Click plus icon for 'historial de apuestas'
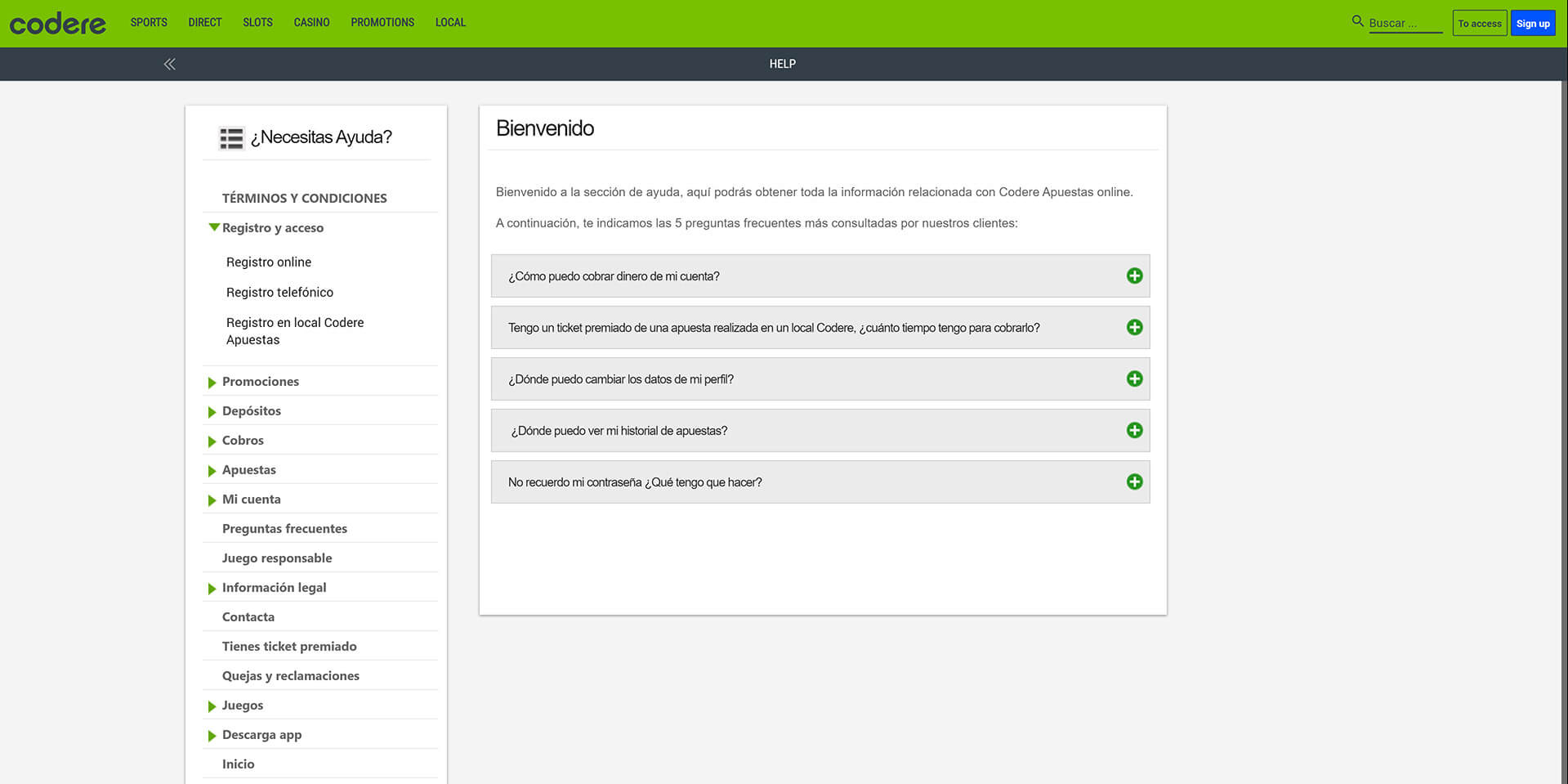1568x784 pixels. [x=1134, y=430]
